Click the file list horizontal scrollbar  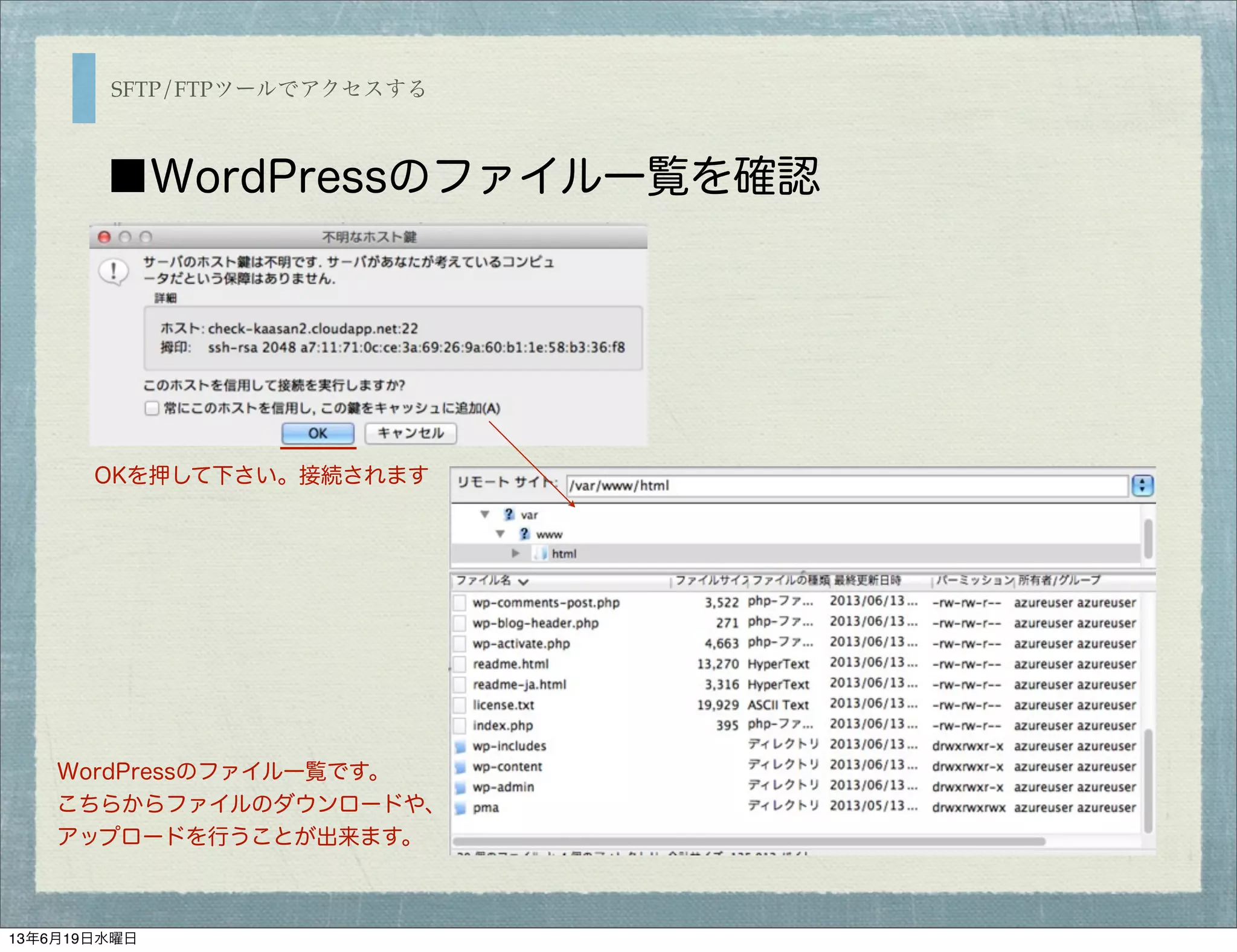tap(749, 841)
